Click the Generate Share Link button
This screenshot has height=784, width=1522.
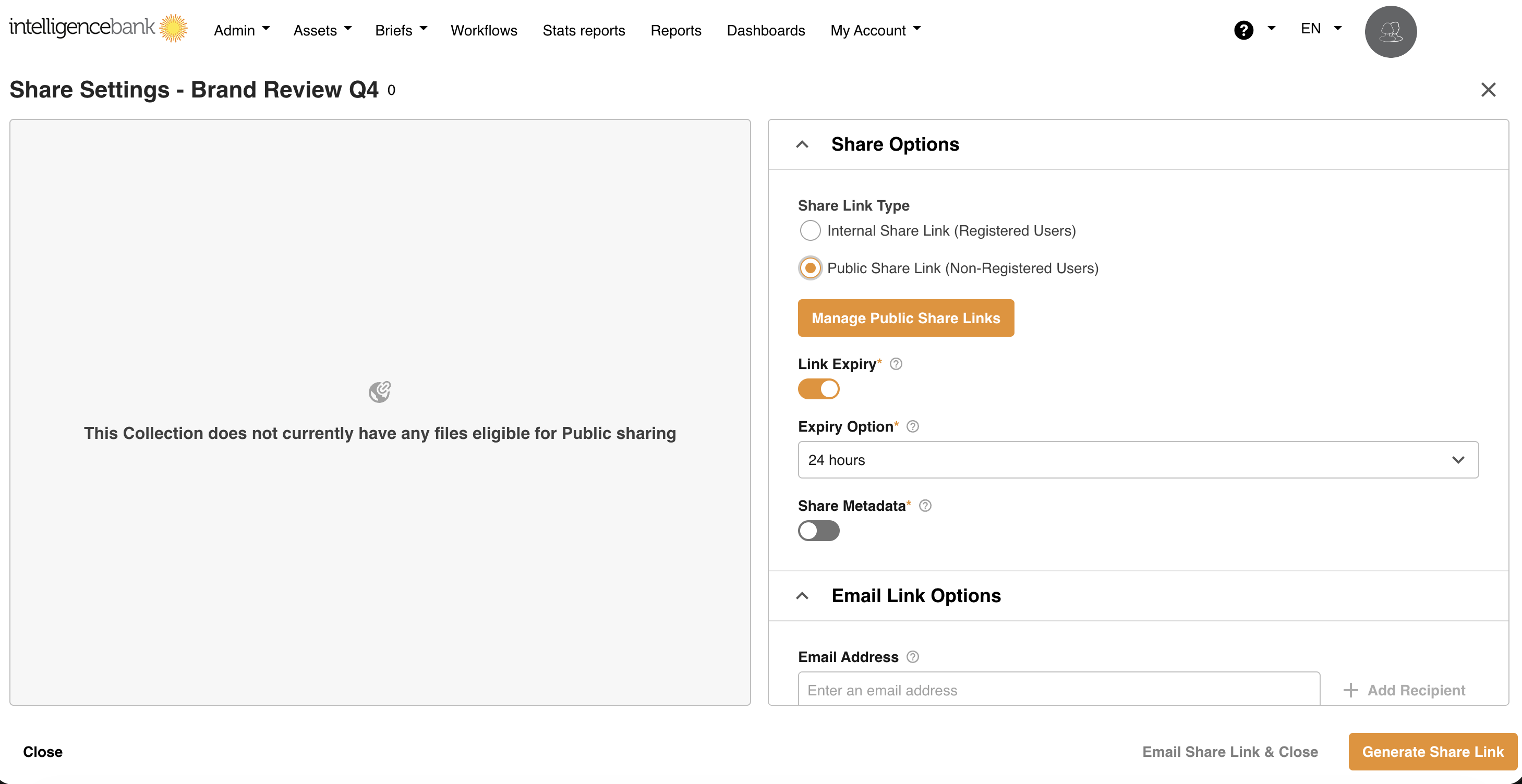click(x=1432, y=751)
